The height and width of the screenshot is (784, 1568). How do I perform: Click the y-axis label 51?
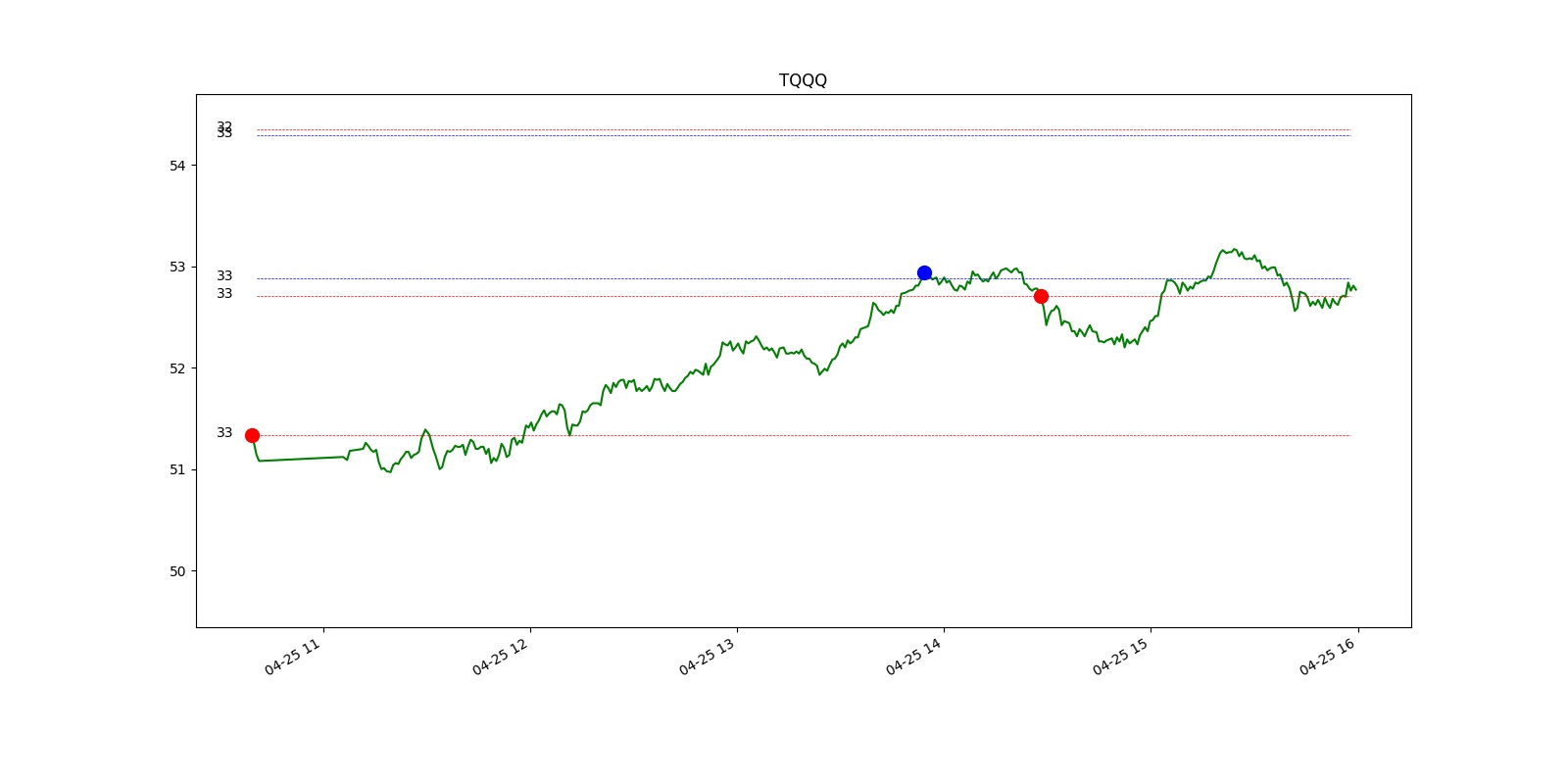click(x=177, y=469)
